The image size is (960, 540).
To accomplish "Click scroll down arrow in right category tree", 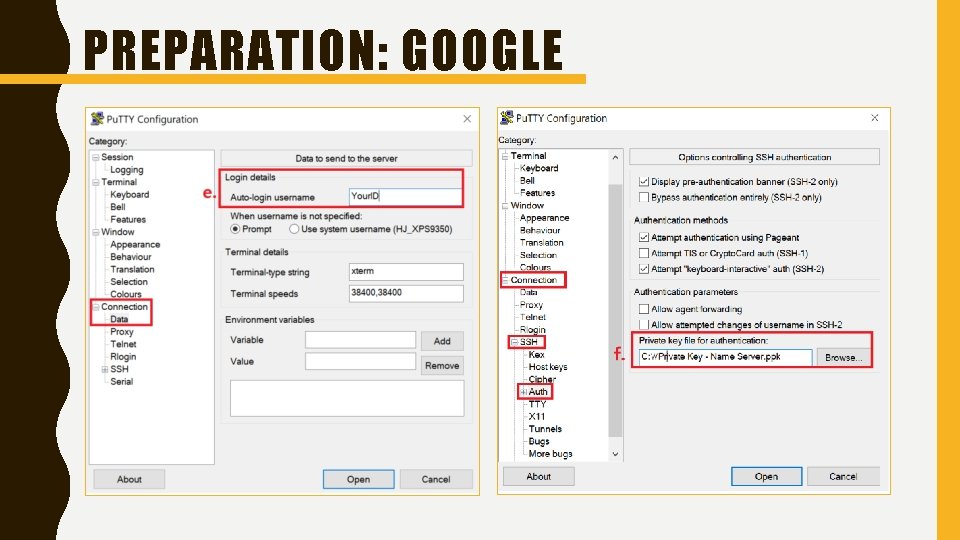I will 615,454.
